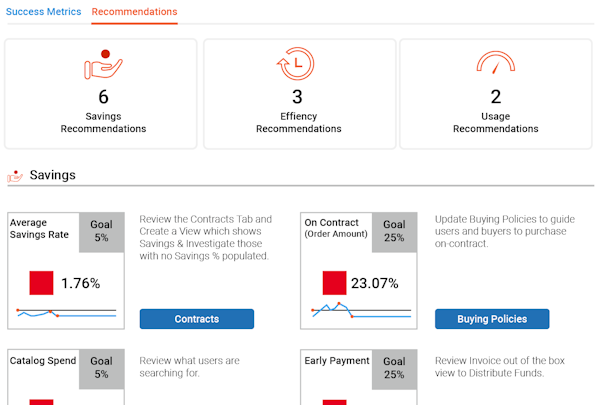Open the Success Metrics tab
Image resolution: width=600 pixels, height=405 pixels.
tap(43, 12)
